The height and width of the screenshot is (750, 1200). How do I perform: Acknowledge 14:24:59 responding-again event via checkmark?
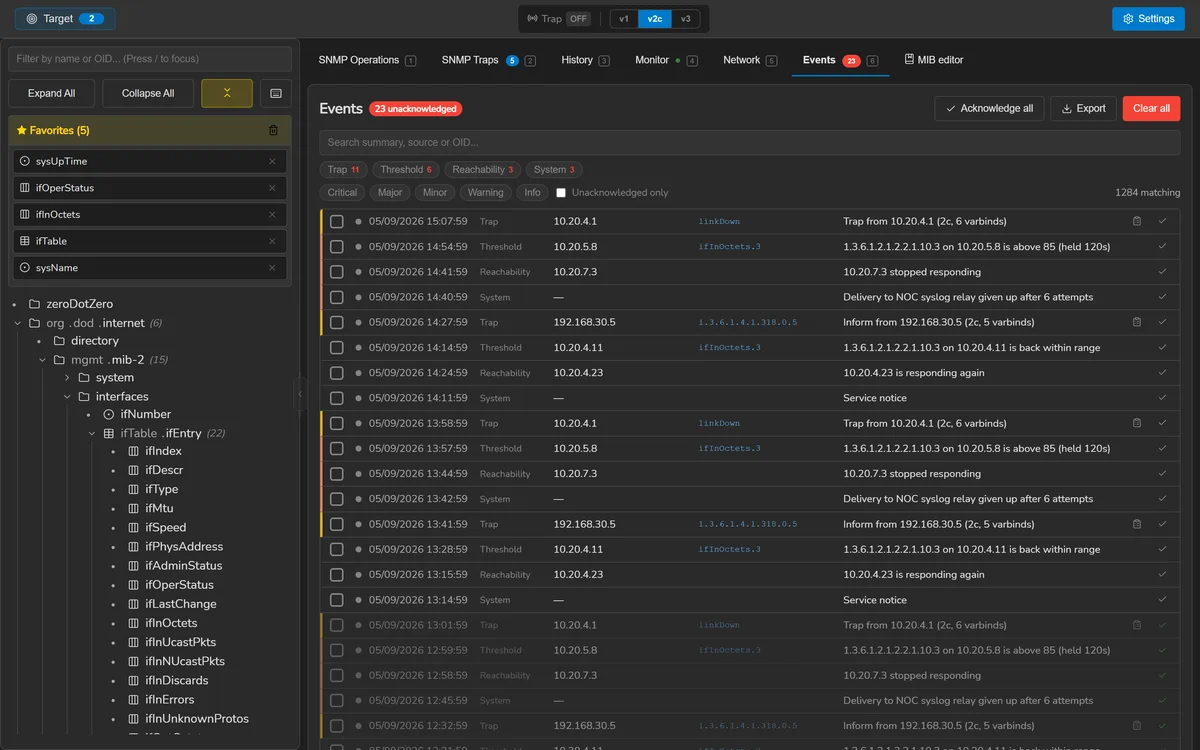pyautogui.click(x=1162, y=373)
